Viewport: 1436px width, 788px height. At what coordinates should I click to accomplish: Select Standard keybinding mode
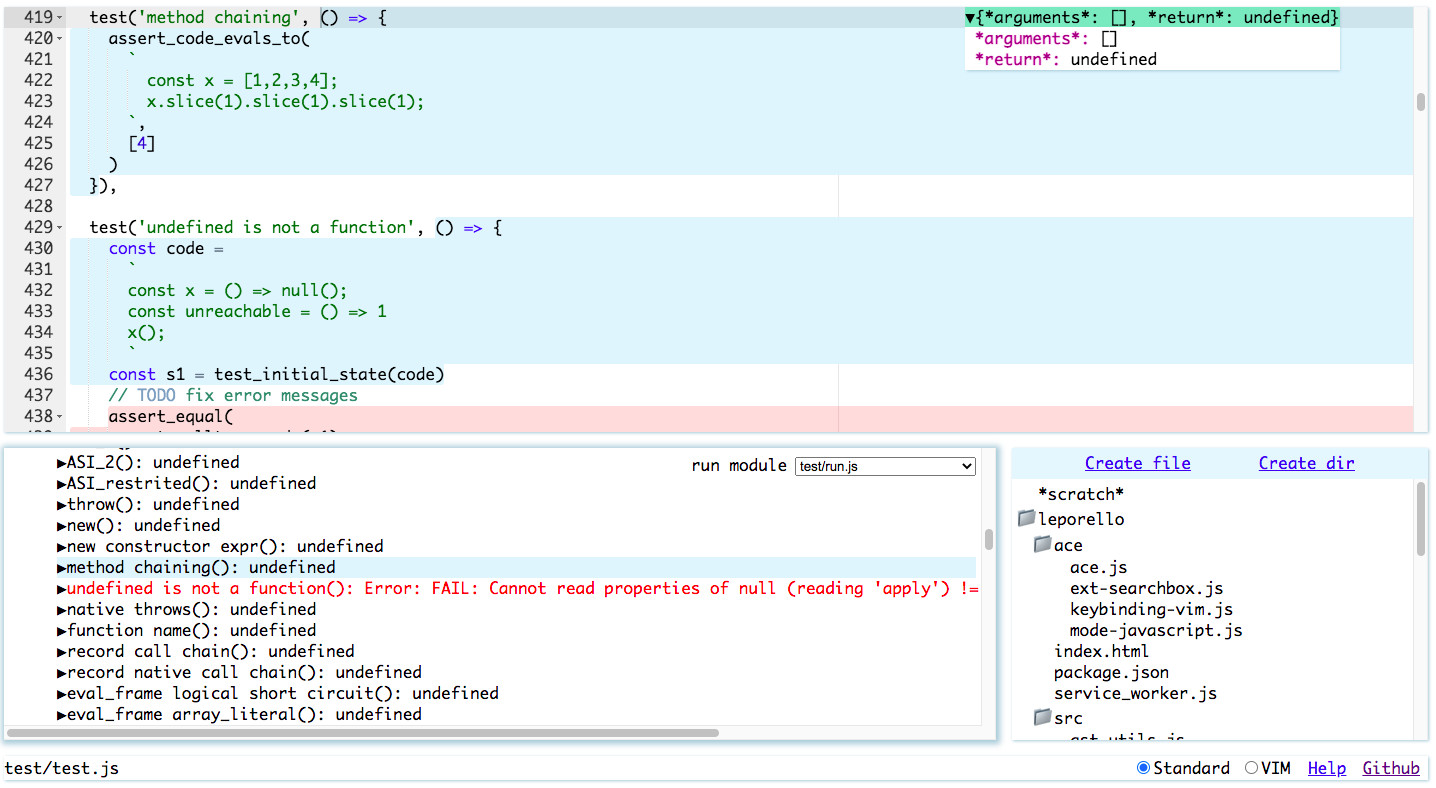1144,768
